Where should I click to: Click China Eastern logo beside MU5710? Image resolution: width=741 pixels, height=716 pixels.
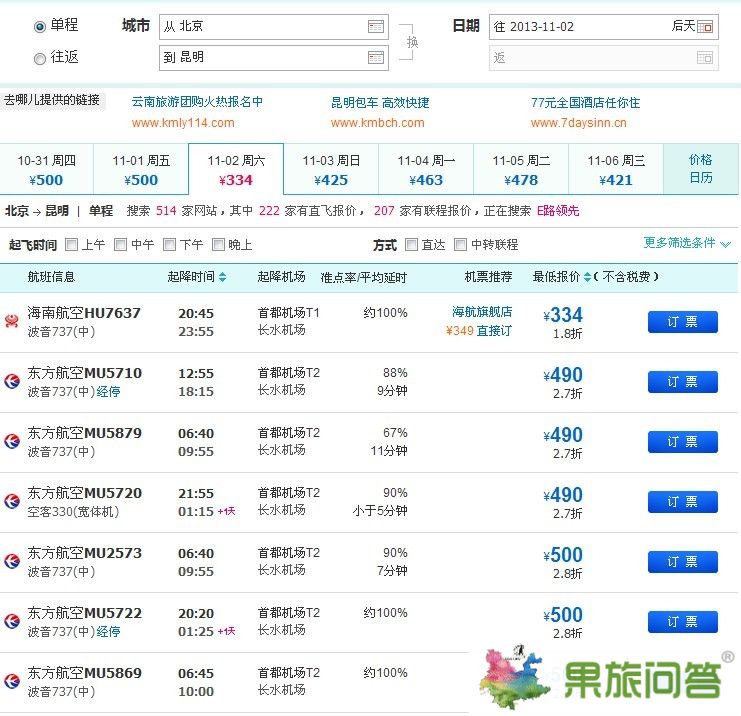click(x=12, y=382)
